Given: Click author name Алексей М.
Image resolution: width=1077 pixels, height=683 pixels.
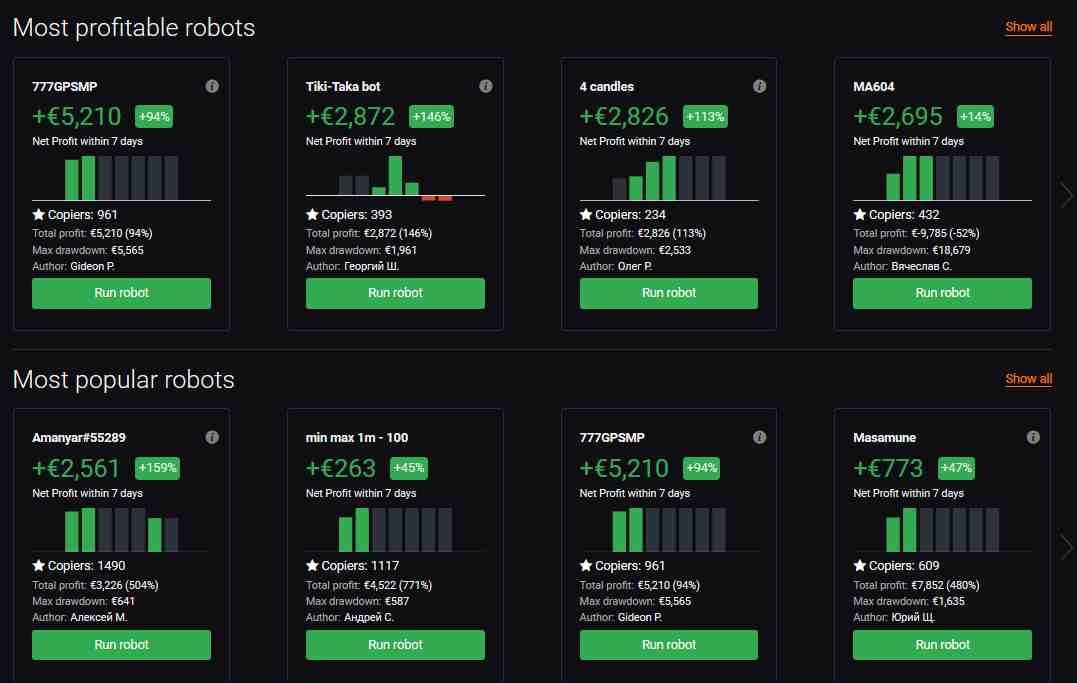Looking at the screenshot, I should click(x=99, y=618).
